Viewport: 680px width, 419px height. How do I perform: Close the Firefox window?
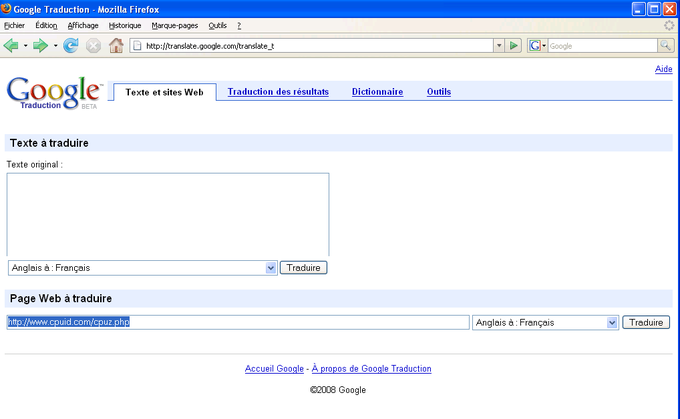(x=670, y=9)
